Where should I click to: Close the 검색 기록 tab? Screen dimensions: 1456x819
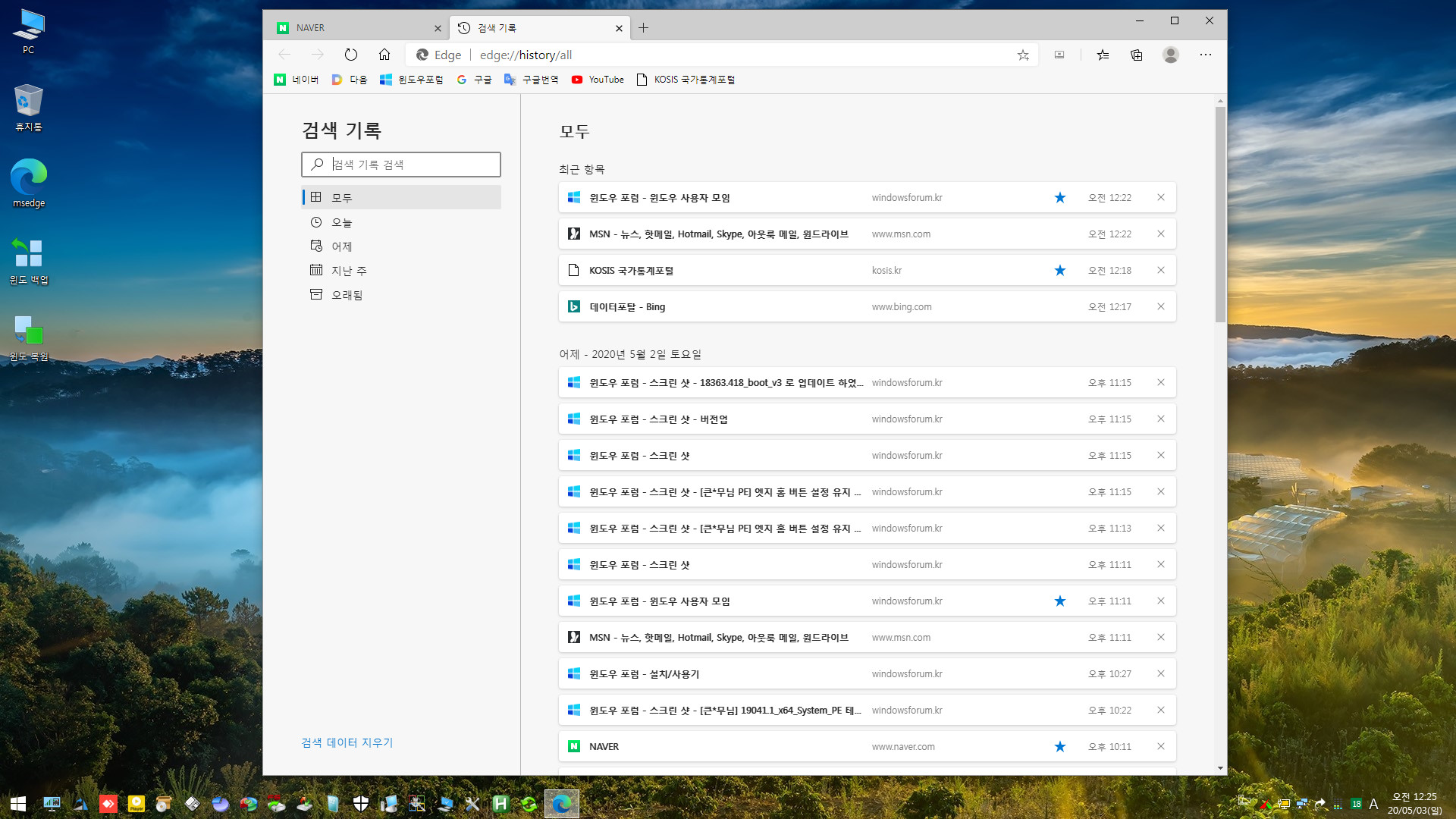tap(619, 28)
